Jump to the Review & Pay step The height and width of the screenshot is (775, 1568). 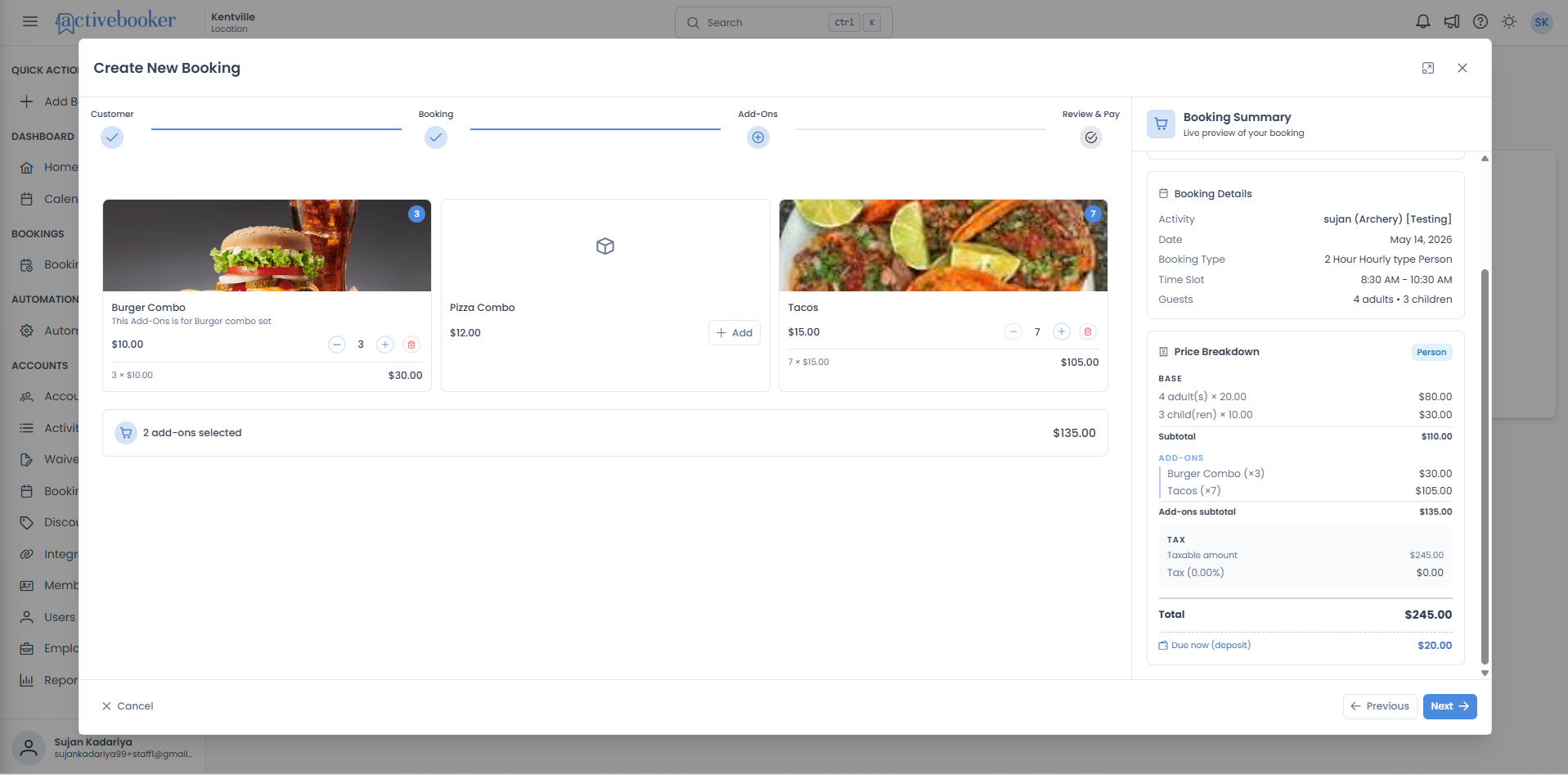[x=1091, y=137]
